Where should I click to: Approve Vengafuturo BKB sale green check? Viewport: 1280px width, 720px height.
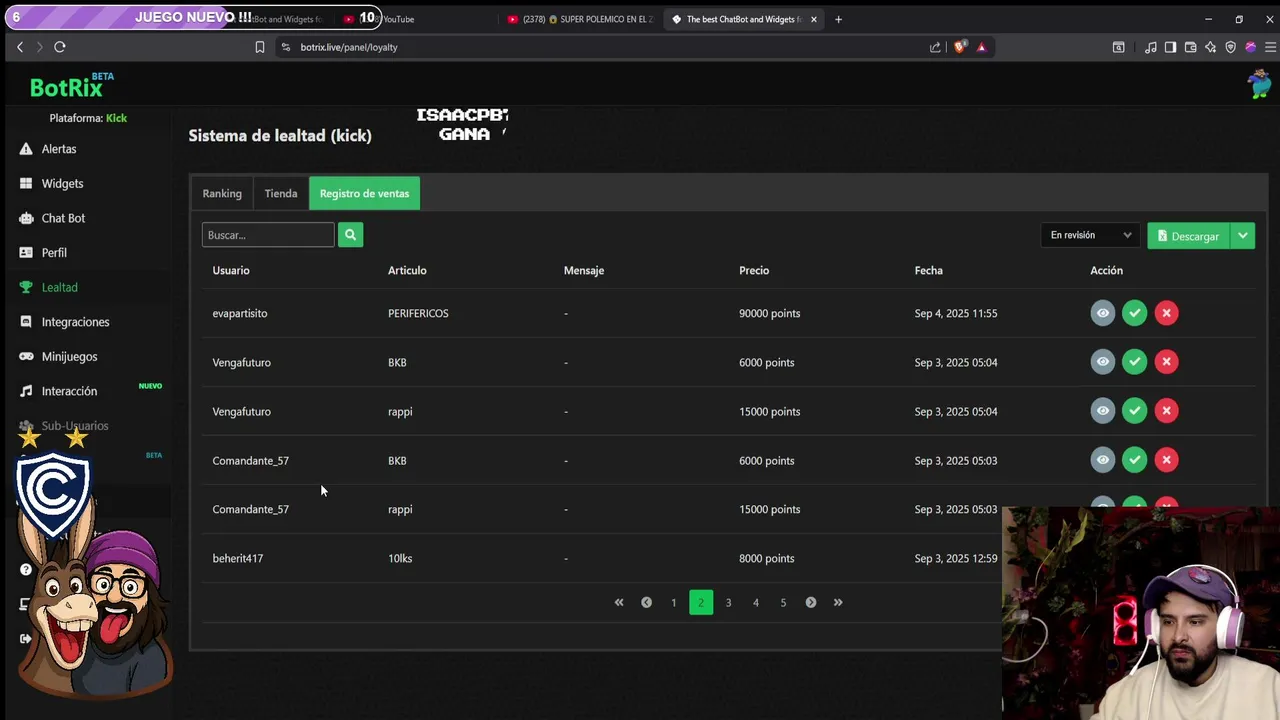tap(1134, 362)
